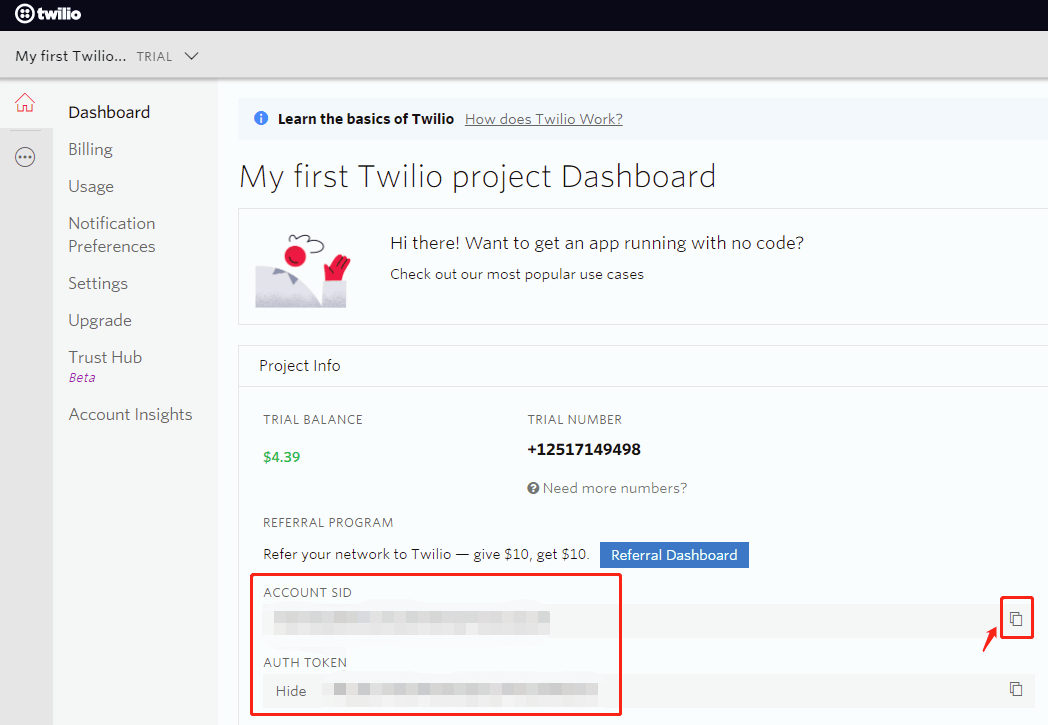This screenshot has width=1048, height=725.
Task: Select Upgrade in the sidebar
Action: click(100, 321)
